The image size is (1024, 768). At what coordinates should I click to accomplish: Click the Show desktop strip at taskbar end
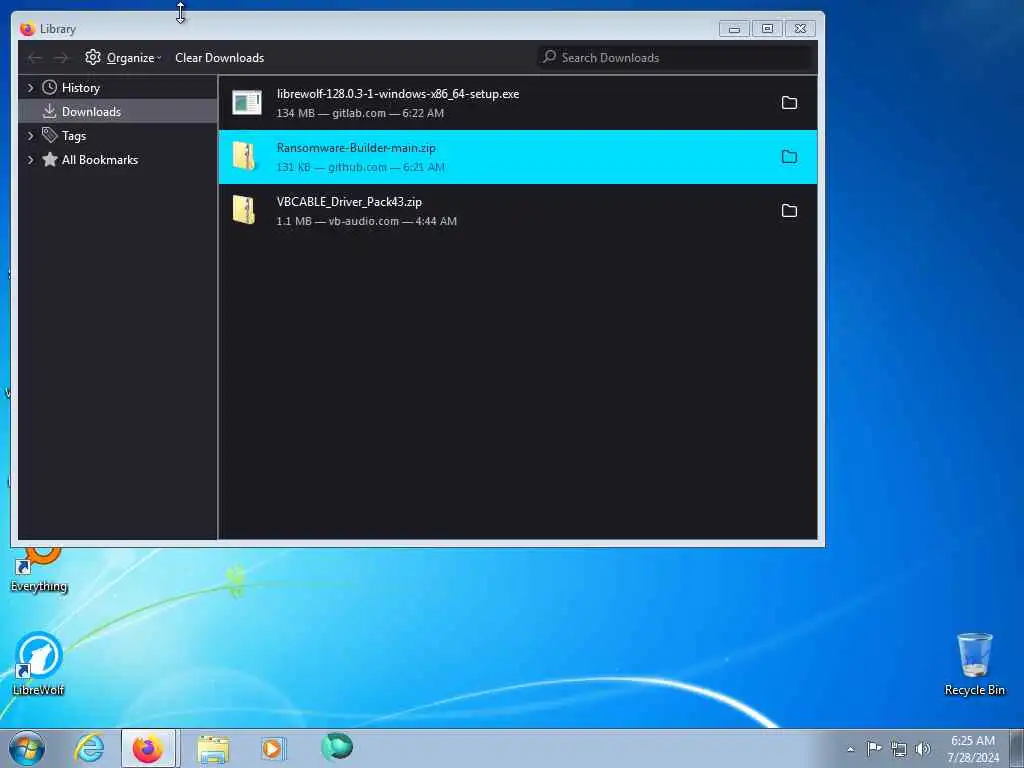[x=1017, y=748]
